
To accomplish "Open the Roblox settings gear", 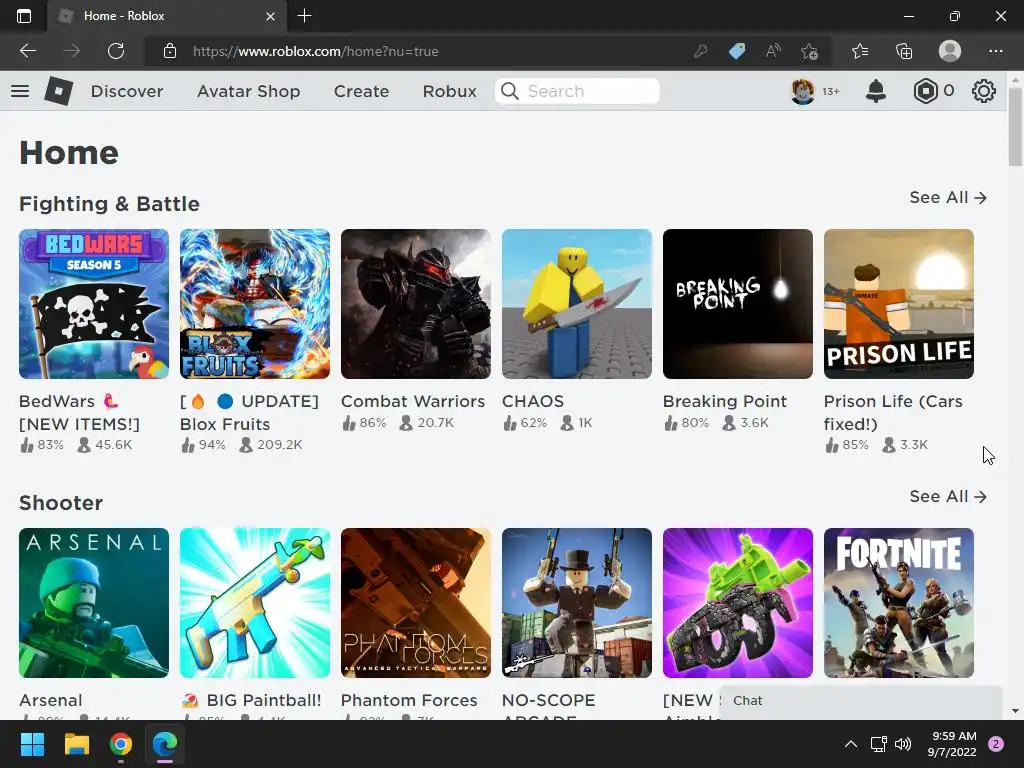I will 984,91.
